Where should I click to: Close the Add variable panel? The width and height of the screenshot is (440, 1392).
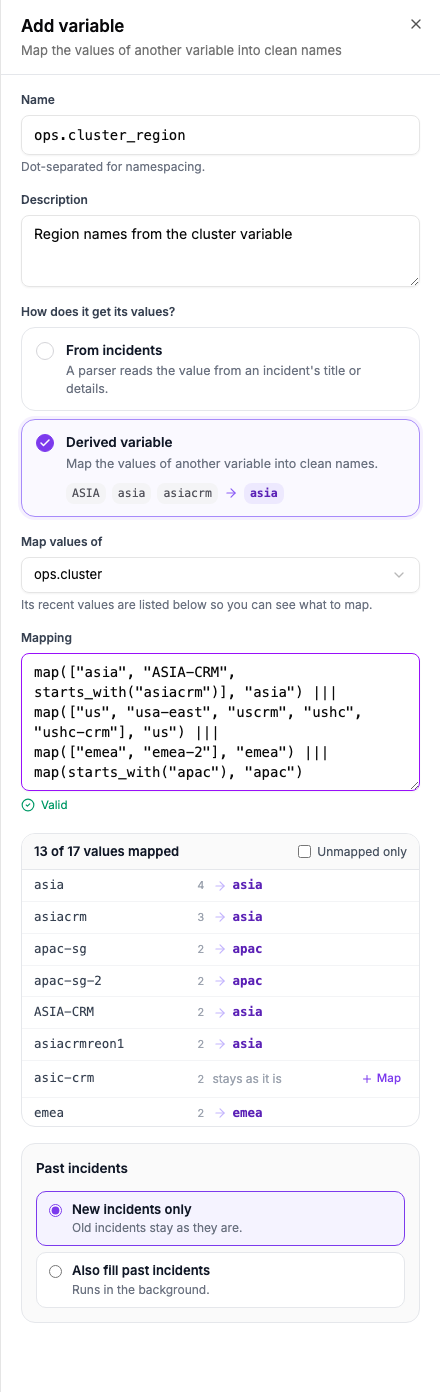pyautogui.click(x=416, y=25)
